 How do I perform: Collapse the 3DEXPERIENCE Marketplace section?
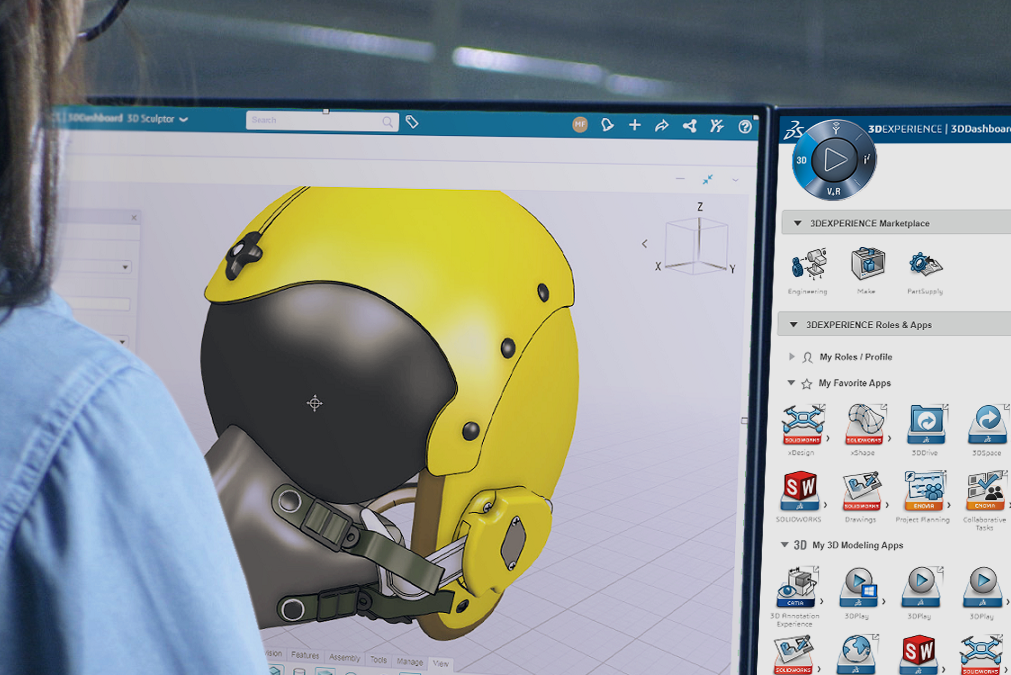point(797,223)
